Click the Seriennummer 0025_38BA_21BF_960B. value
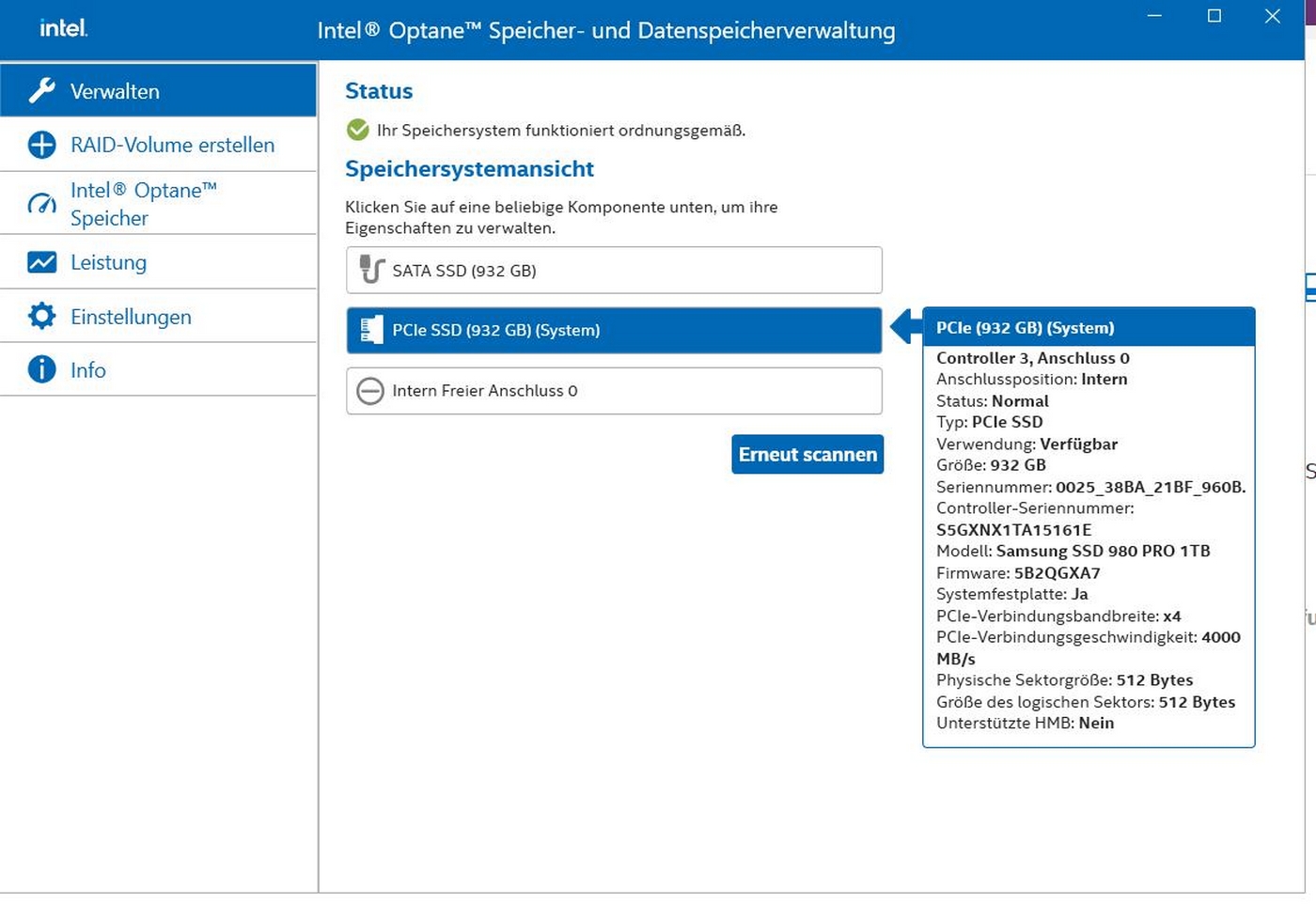This screenshot has width=1316, height=905. point(1151,487)
